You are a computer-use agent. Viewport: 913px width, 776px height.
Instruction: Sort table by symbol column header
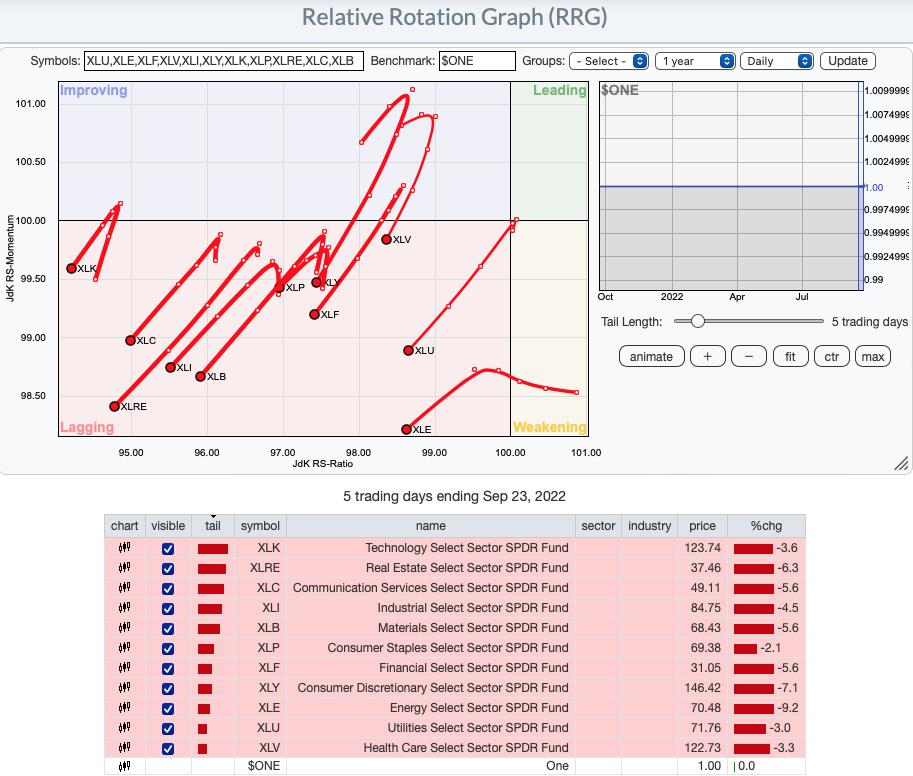260,526
